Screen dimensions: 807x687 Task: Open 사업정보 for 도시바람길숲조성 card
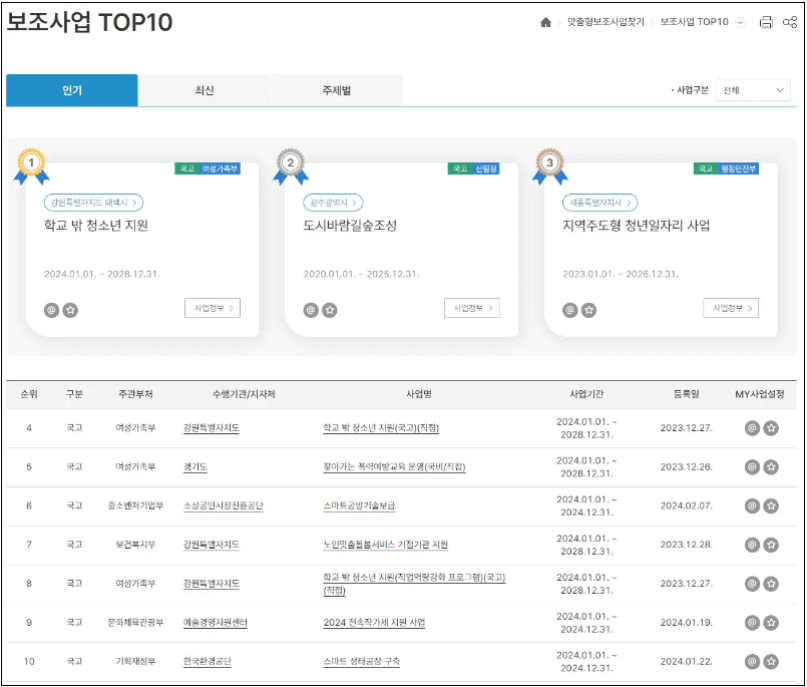pyautogui.click(x=472, y=308)
